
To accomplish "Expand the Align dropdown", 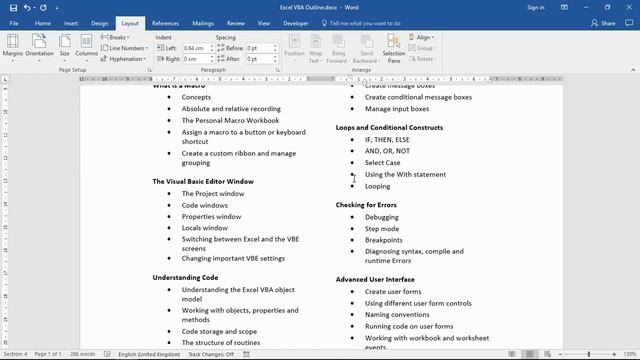I will coord(421,37).
